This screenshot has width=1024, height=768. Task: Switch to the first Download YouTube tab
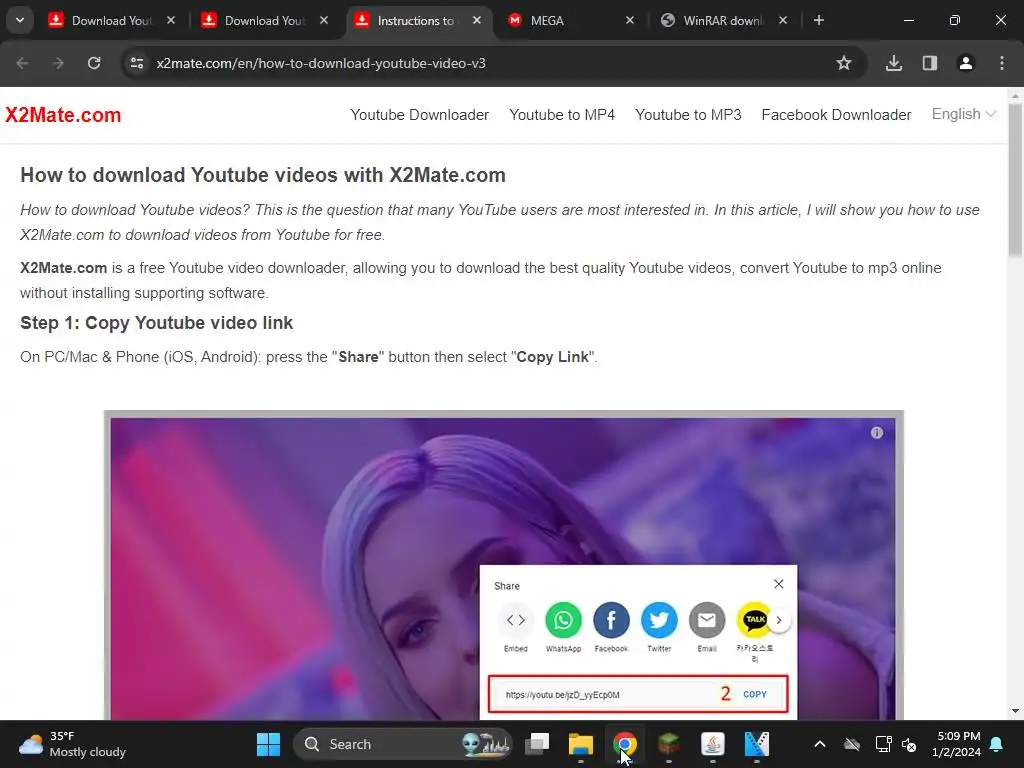[x=112, y=20]
